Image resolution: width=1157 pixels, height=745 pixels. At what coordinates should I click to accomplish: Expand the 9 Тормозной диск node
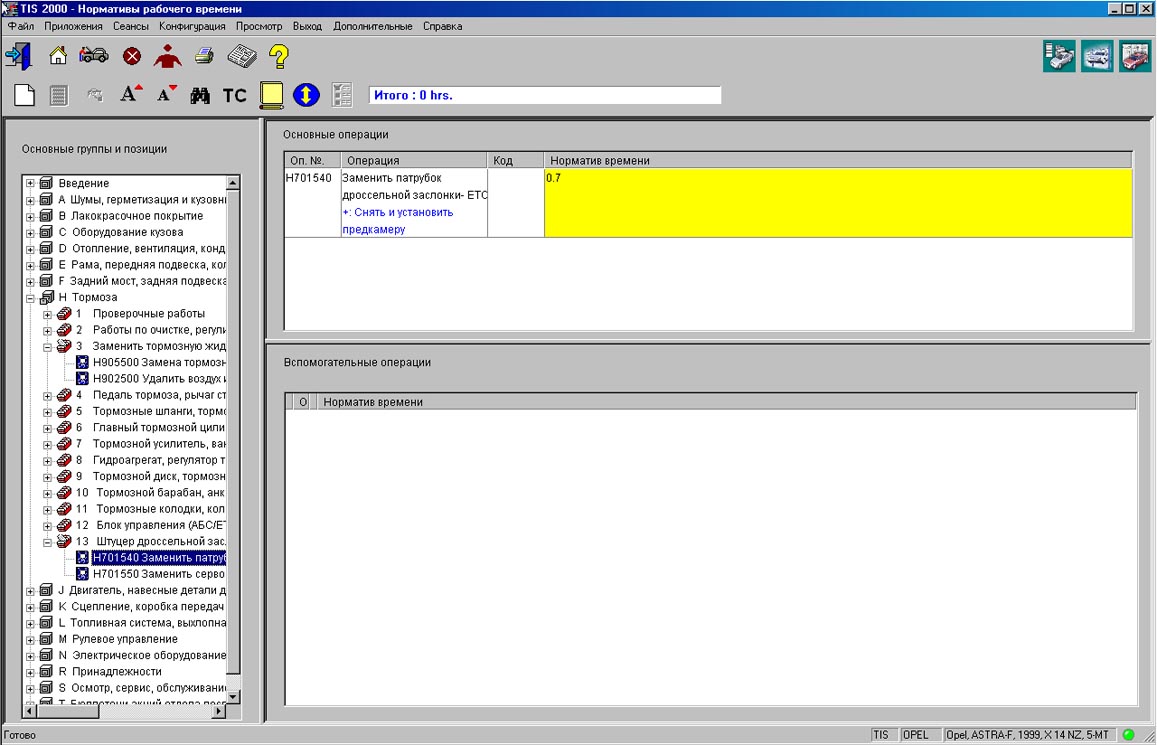coord(48,477)
